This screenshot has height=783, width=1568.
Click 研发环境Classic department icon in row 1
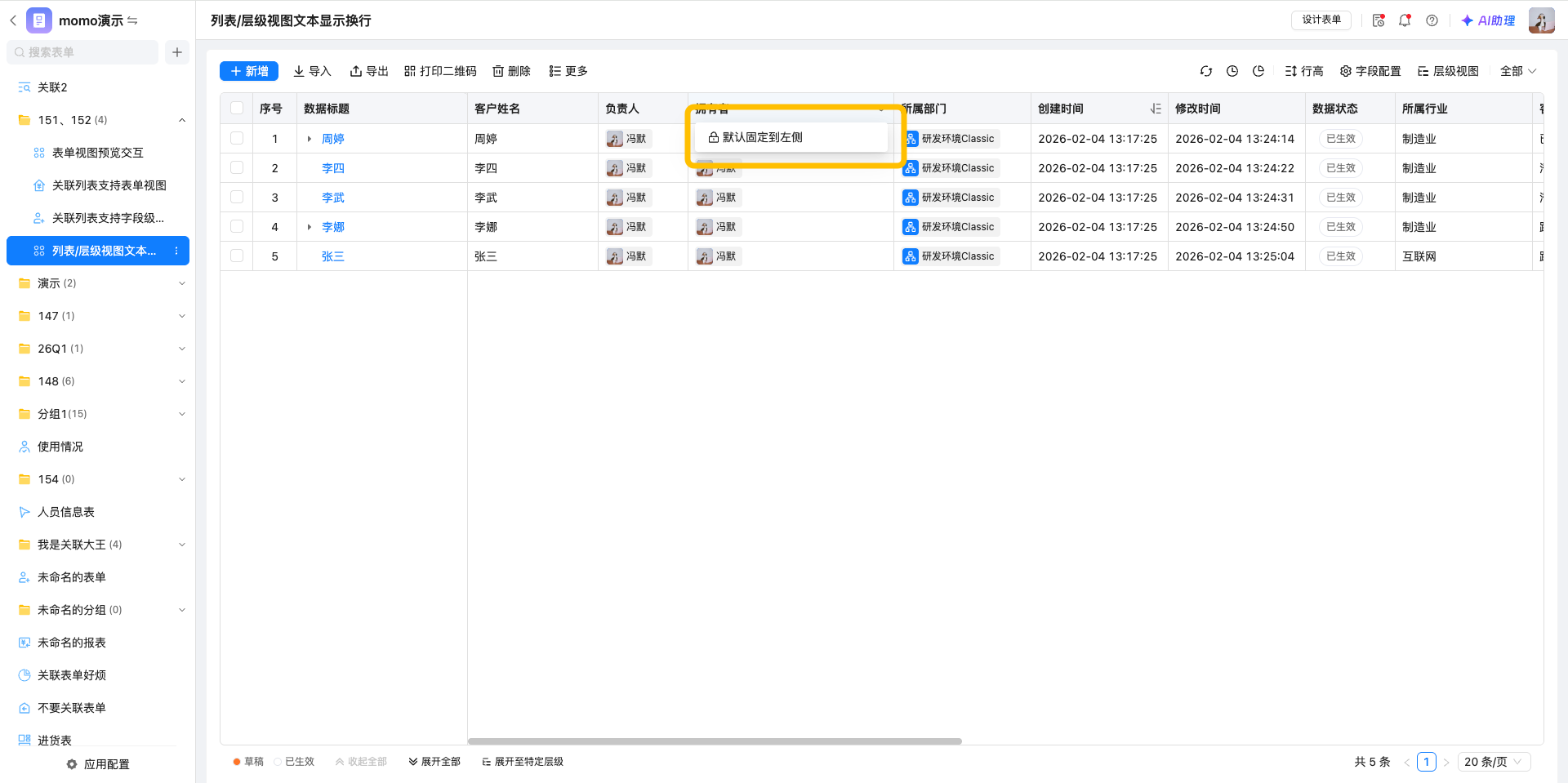coord(910,139)
